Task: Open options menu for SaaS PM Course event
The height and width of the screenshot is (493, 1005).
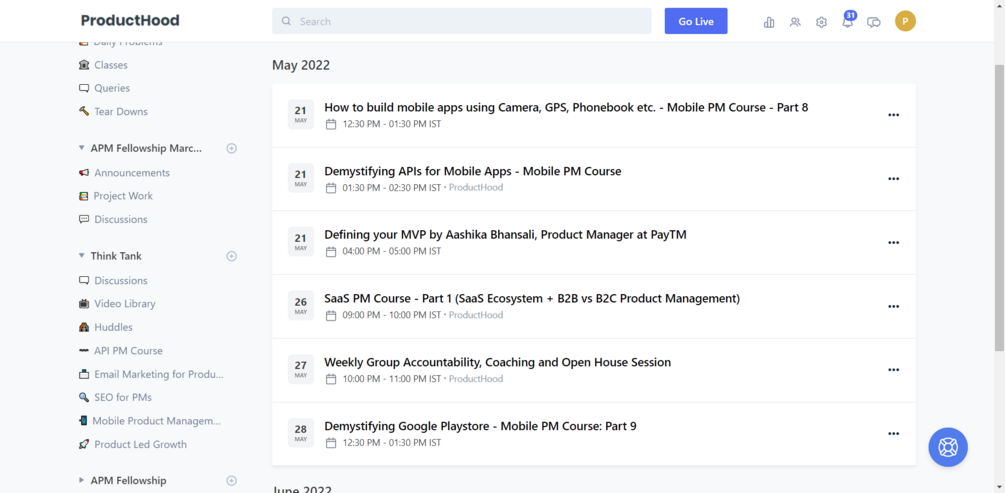Action: 893,307
